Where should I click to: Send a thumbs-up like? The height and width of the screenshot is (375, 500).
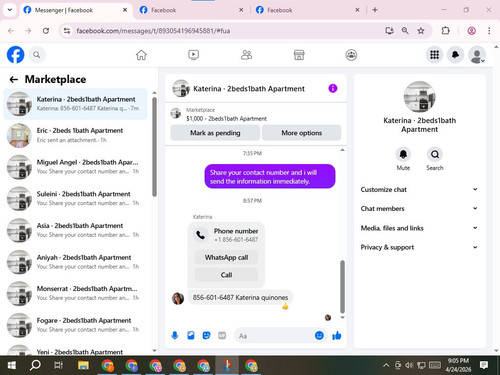337,335
